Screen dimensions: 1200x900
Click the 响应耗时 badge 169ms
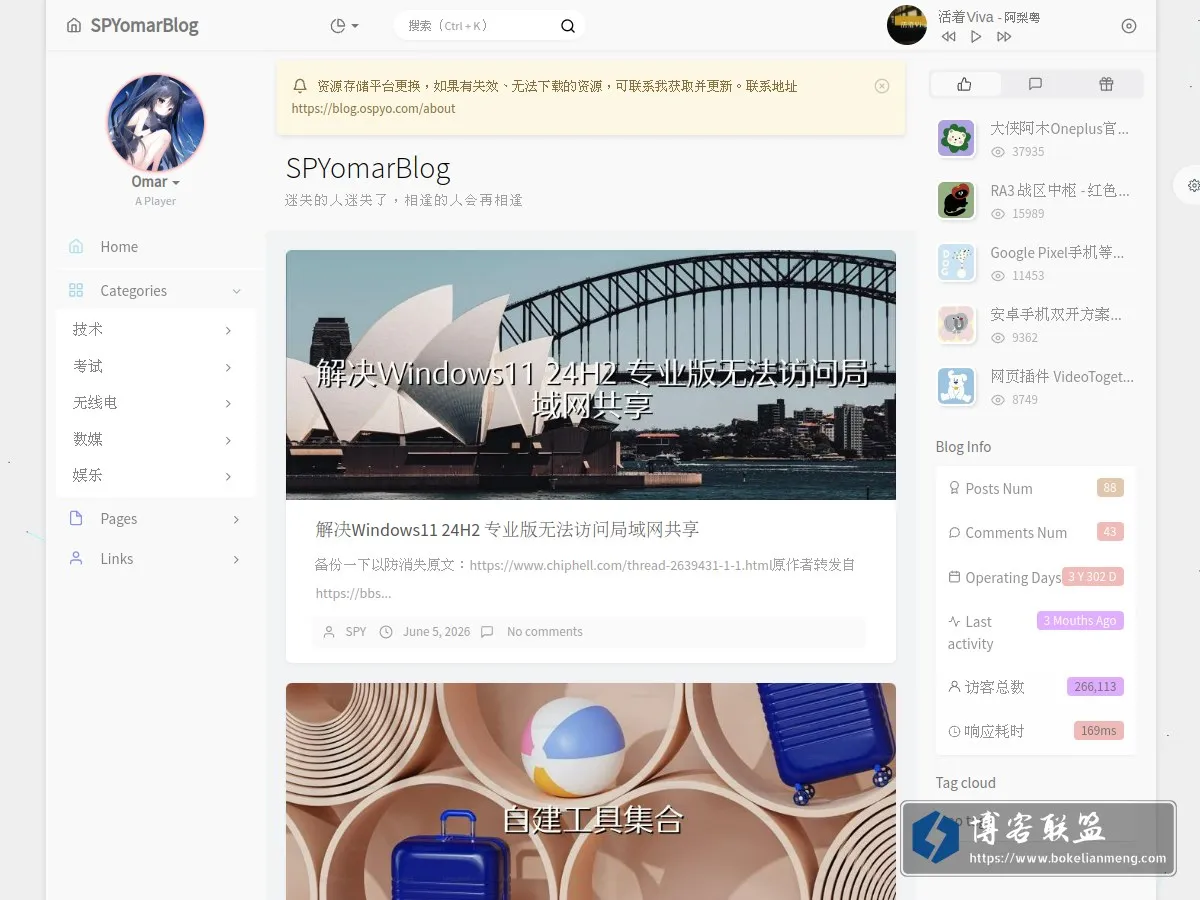(x=1099, y=731)
